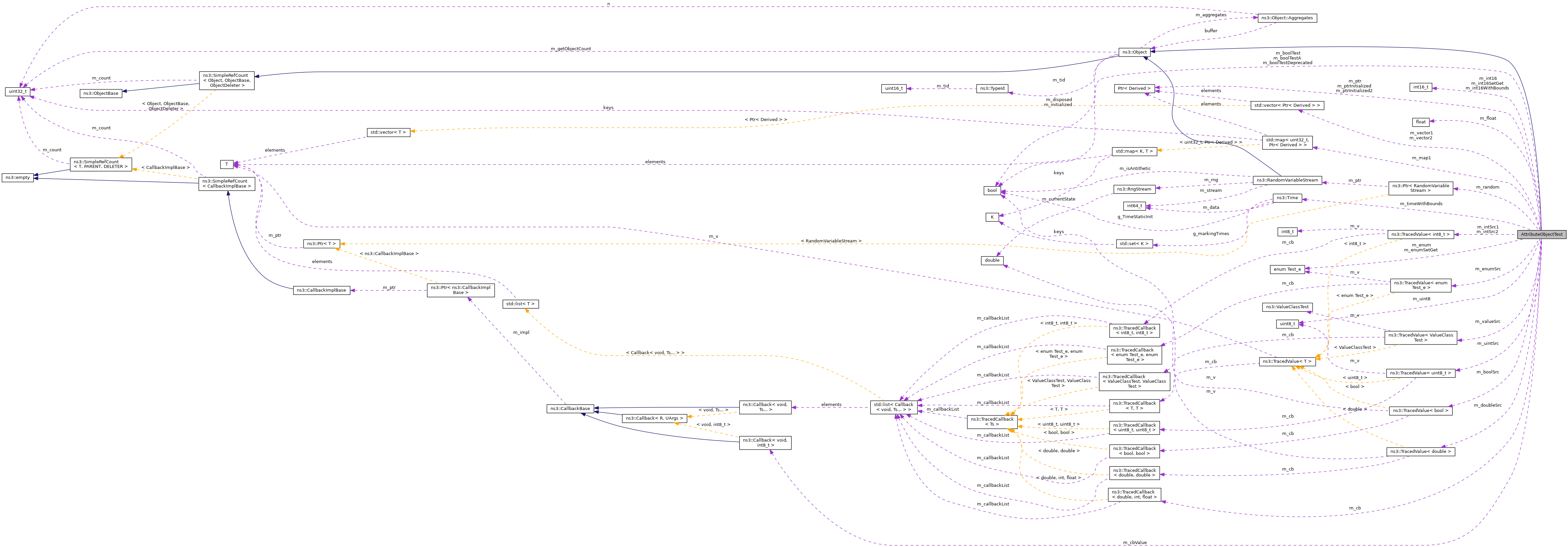Screen dimensions: 1568x547
Task: Click the ns3::RngStream node
Action: (x=1134, y=190)
